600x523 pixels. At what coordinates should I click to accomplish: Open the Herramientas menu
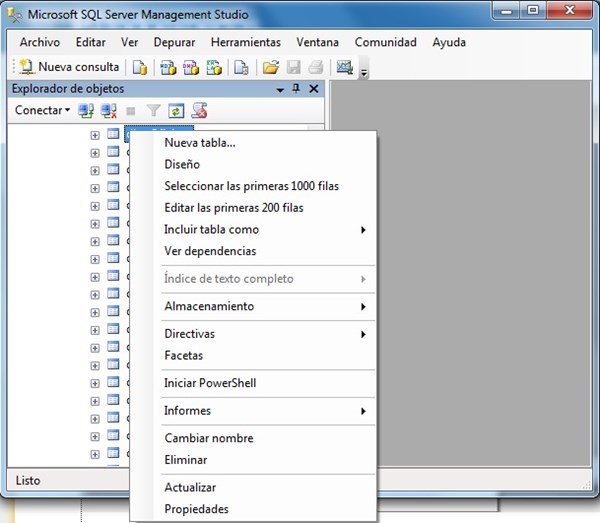pyautogui.click(x=247, y=43)
